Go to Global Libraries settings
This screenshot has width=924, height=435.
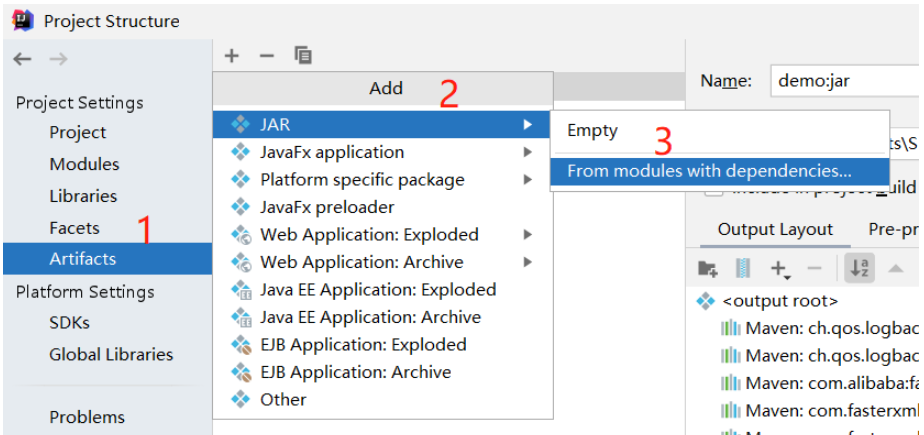coord(111,354)
